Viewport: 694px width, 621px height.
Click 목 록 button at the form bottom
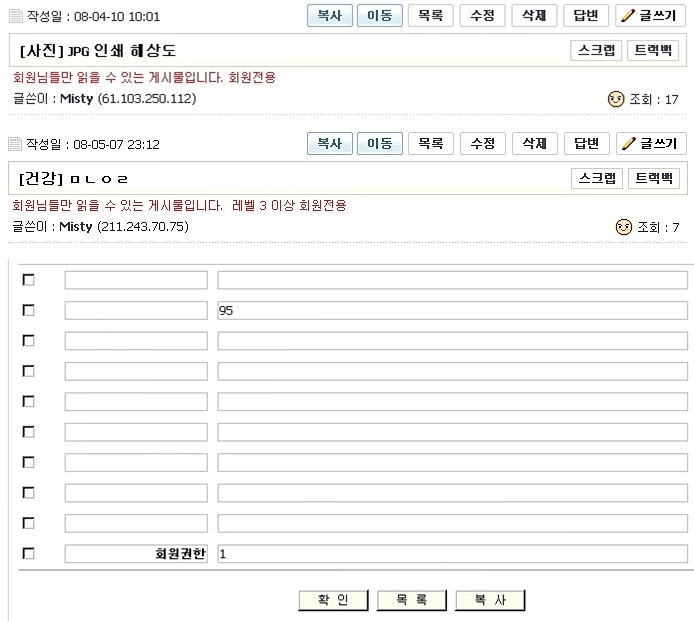tap(412, 600)
